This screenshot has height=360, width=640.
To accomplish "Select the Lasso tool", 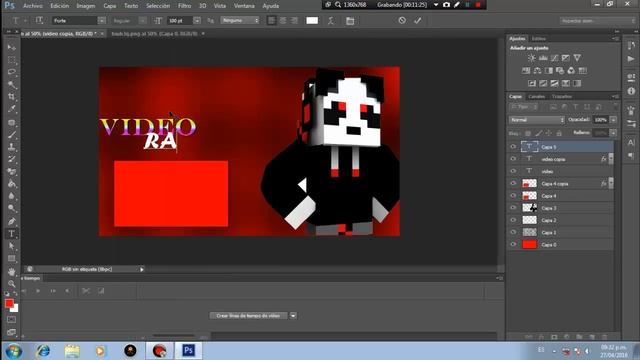I will click(11, 72).
